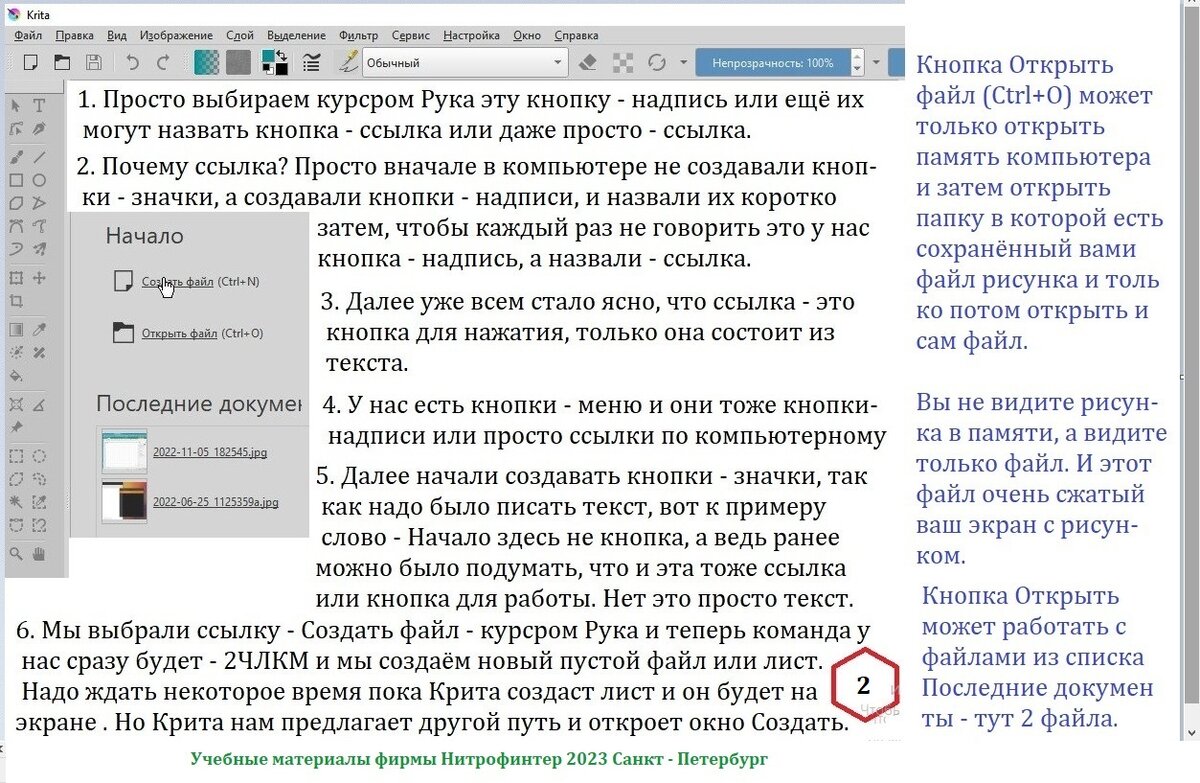Select the Bezier Curve tool
Viewport: 1200px width, 783px height.
(x=16, y=226)
